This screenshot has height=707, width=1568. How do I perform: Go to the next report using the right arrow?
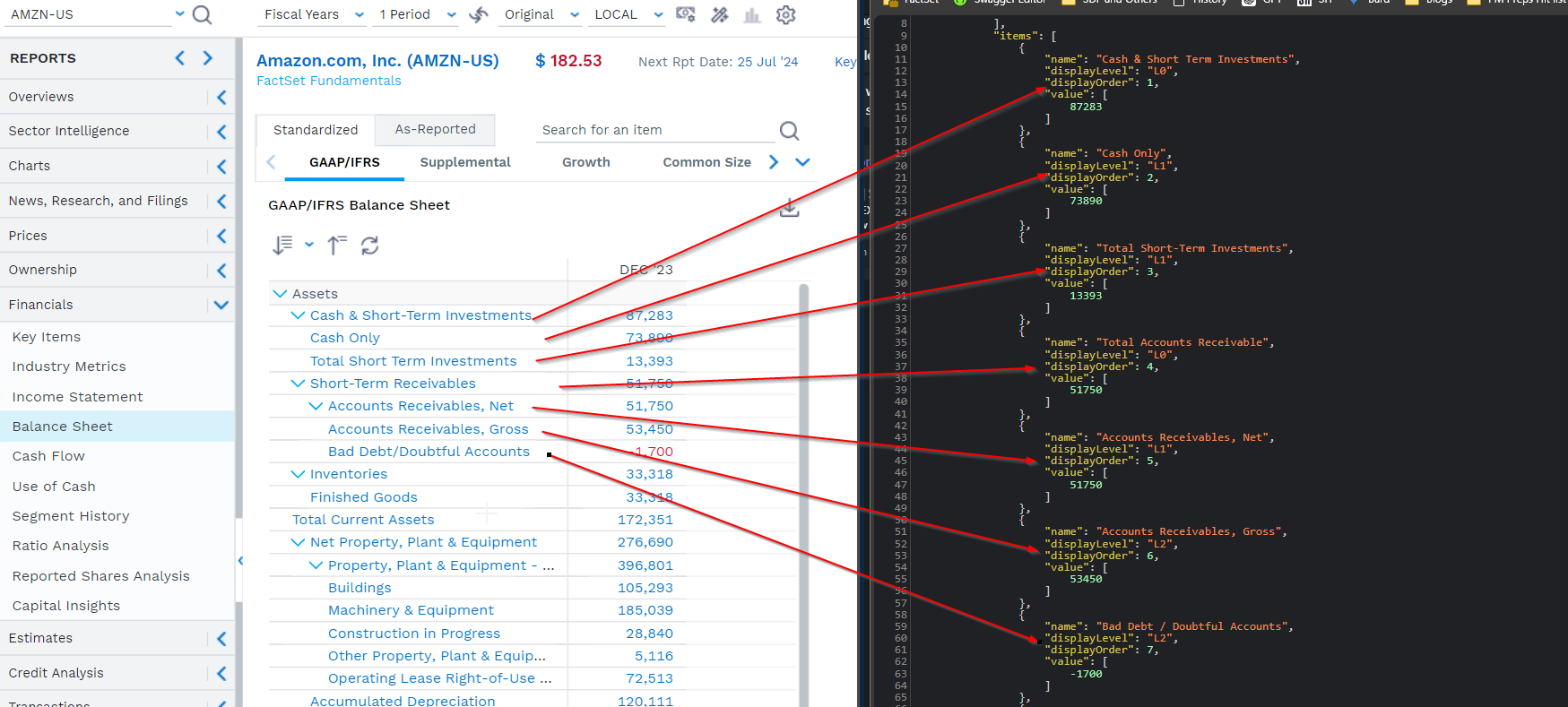[x=208, y=58]
